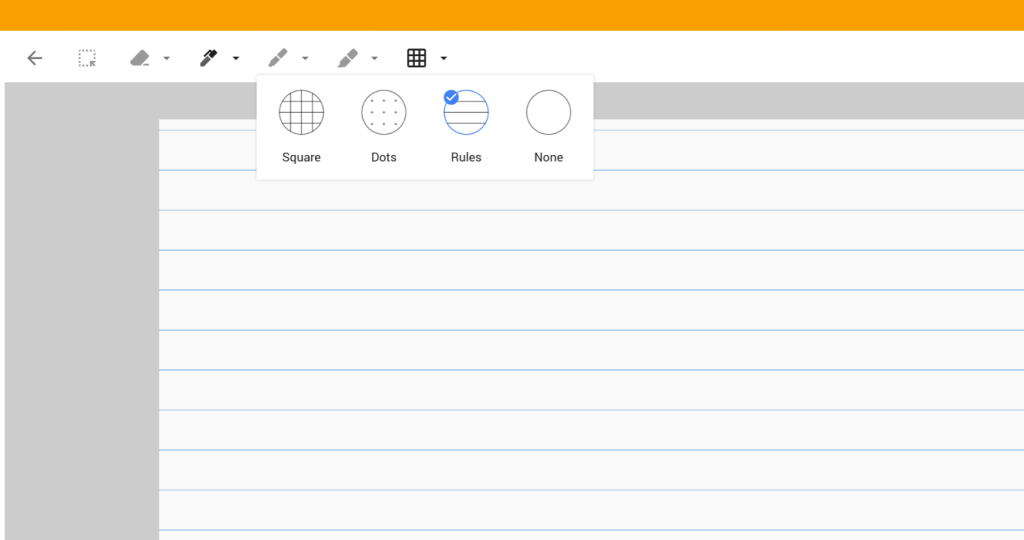This screenshot has width=1024, height=540.
Task: Activate the dashed-square selection tool
Action: (x=87, y=58)
